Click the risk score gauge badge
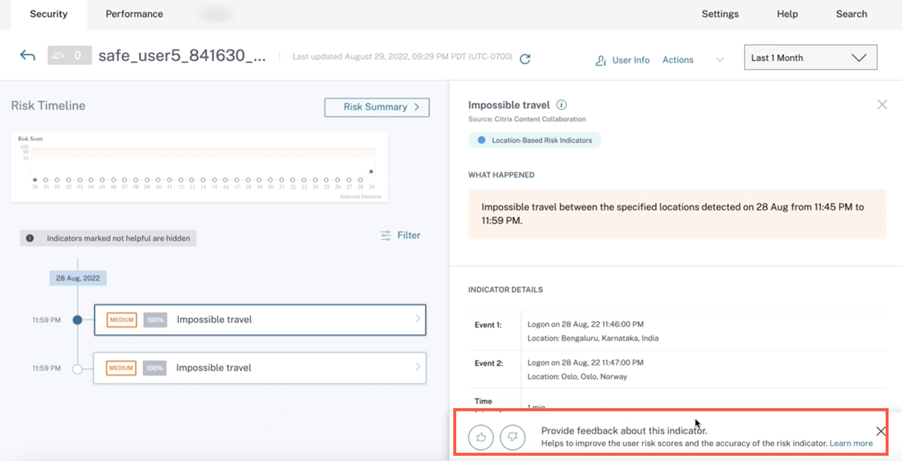This screenshot has height=461, width=902. point(70,56)
